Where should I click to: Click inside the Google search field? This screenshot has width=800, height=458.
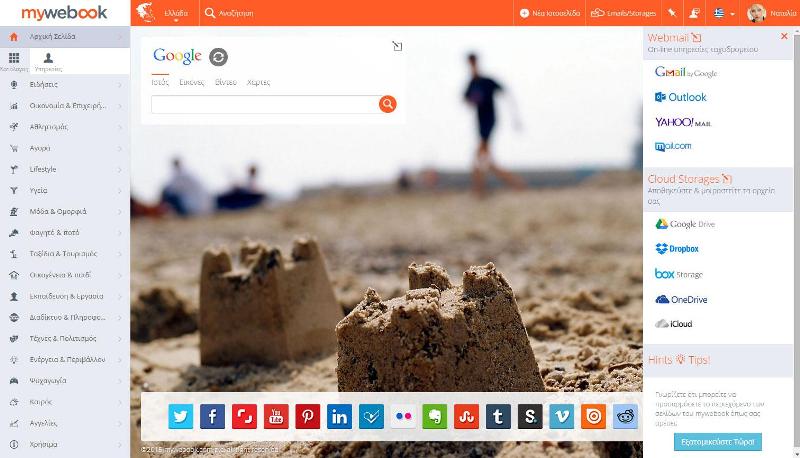coord(264,104)
